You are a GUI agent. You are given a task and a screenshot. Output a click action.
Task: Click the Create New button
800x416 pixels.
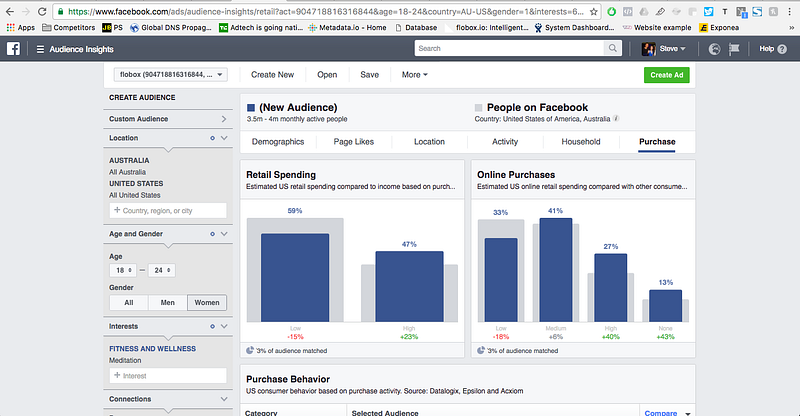(272, 75)
